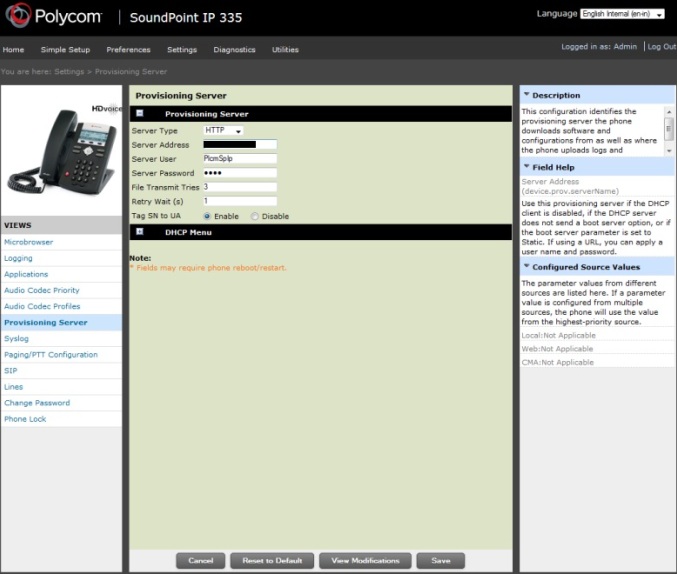
Task: Open the Preferences menu
Action: coord(128,50)
